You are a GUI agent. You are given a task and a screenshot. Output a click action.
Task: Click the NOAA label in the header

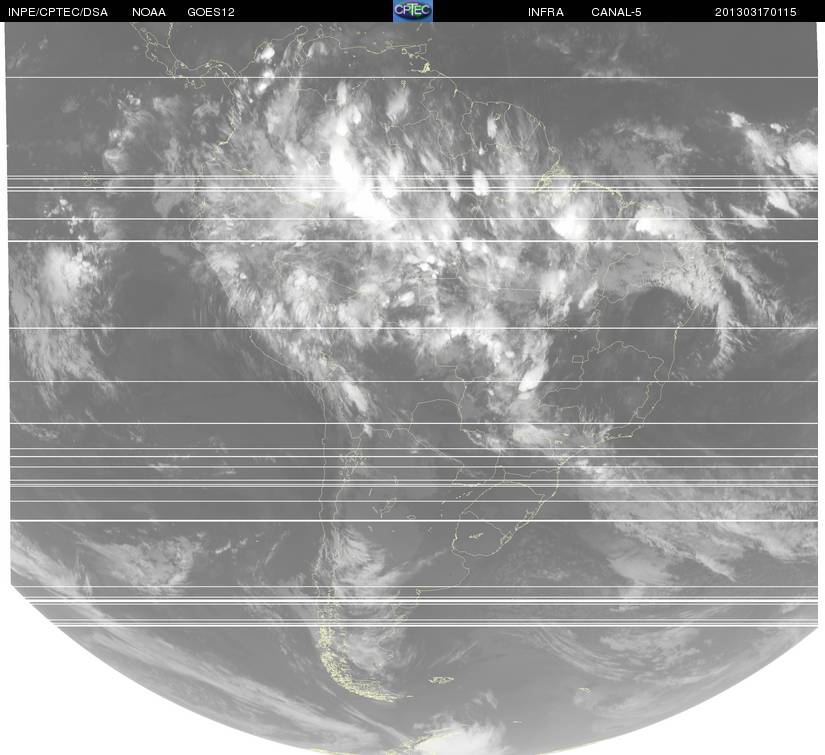[x=149, y=12]
